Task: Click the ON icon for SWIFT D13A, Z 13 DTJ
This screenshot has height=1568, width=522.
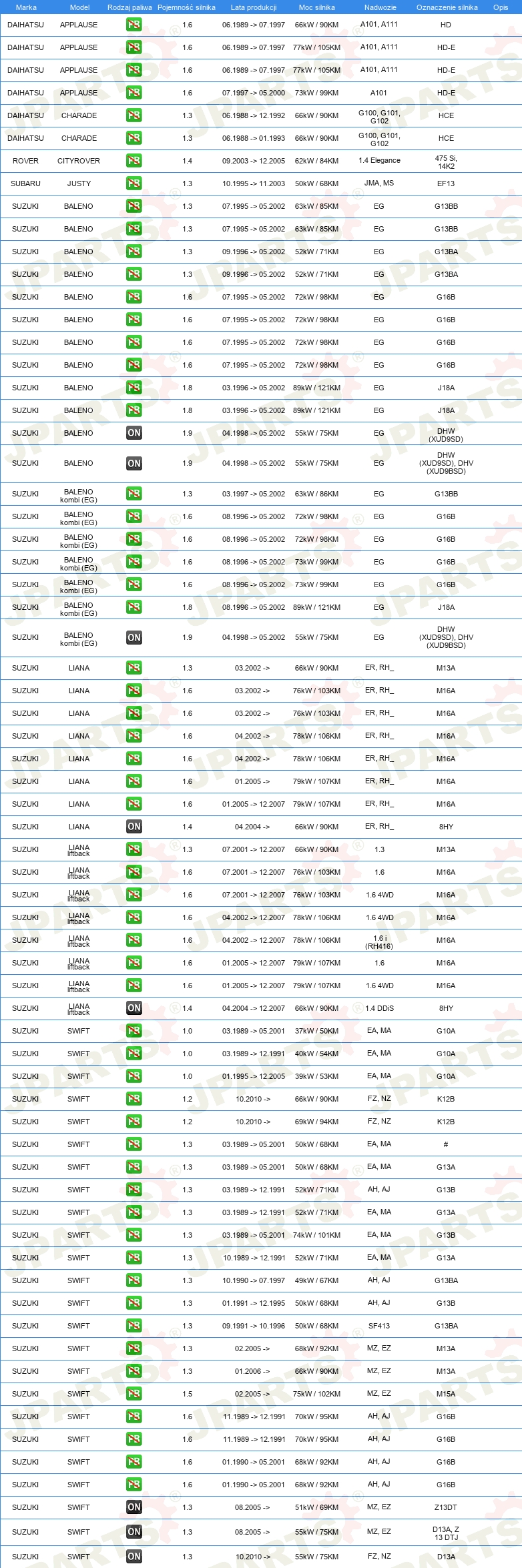Action: pyautogui.click(x=134, y=1532)
